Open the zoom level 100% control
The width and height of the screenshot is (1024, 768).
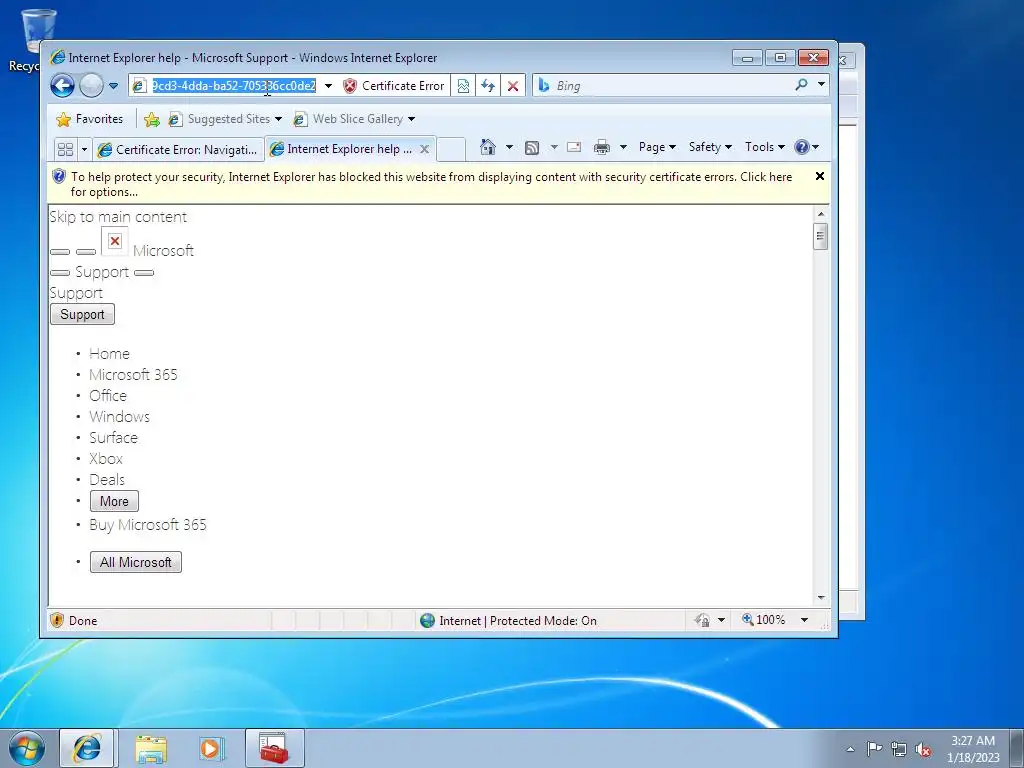(764, 620)
